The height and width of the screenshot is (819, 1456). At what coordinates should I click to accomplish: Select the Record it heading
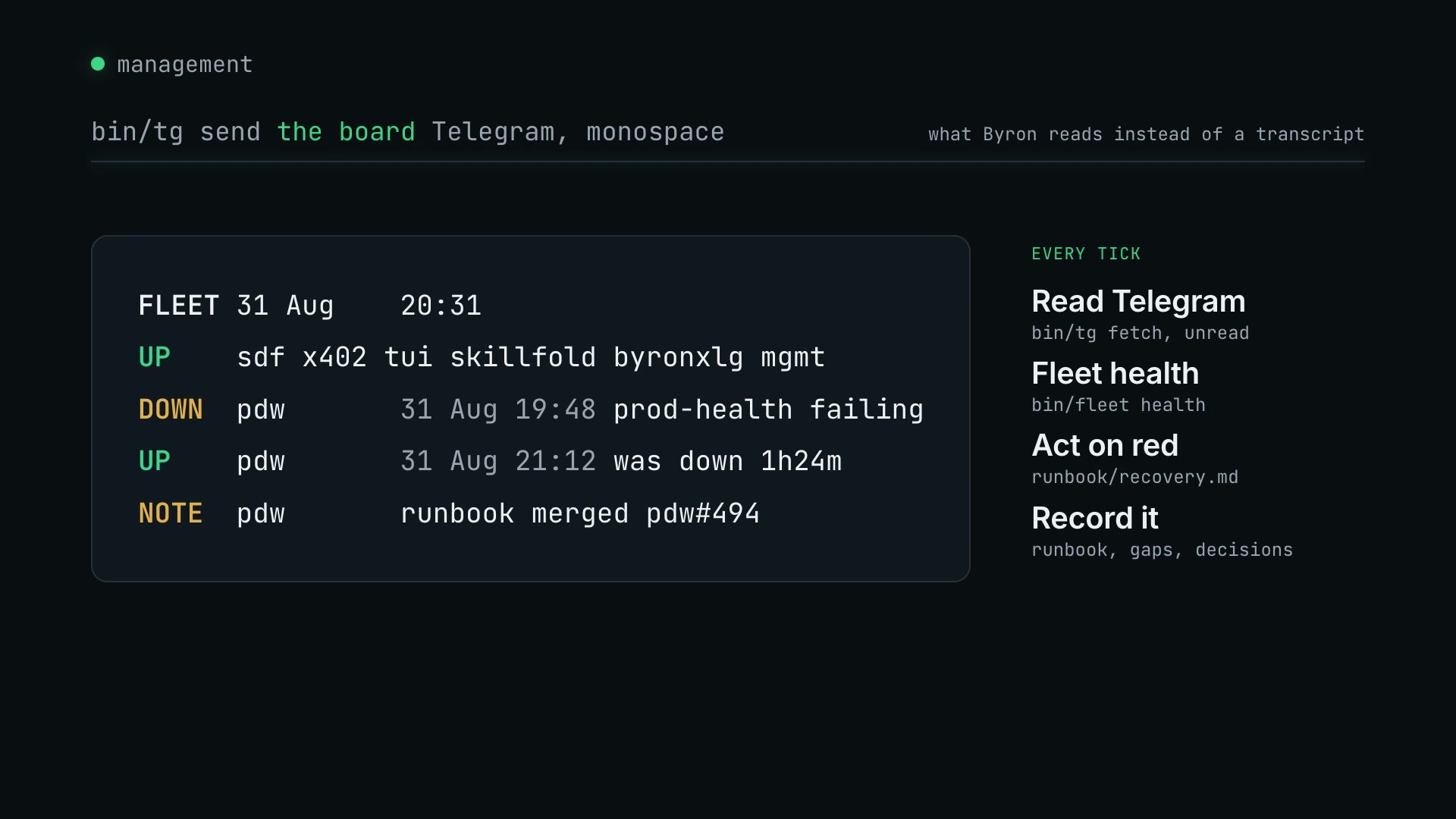point(1095,519)
